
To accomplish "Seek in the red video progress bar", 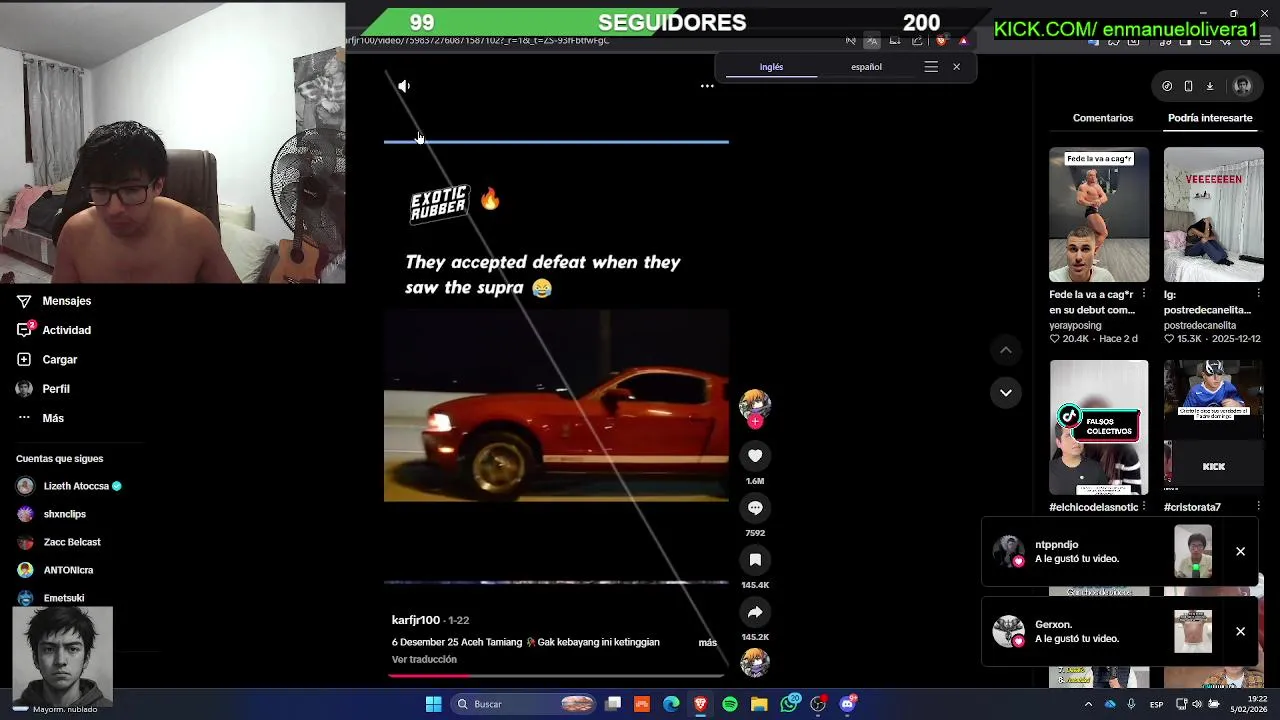I will 556,676.
